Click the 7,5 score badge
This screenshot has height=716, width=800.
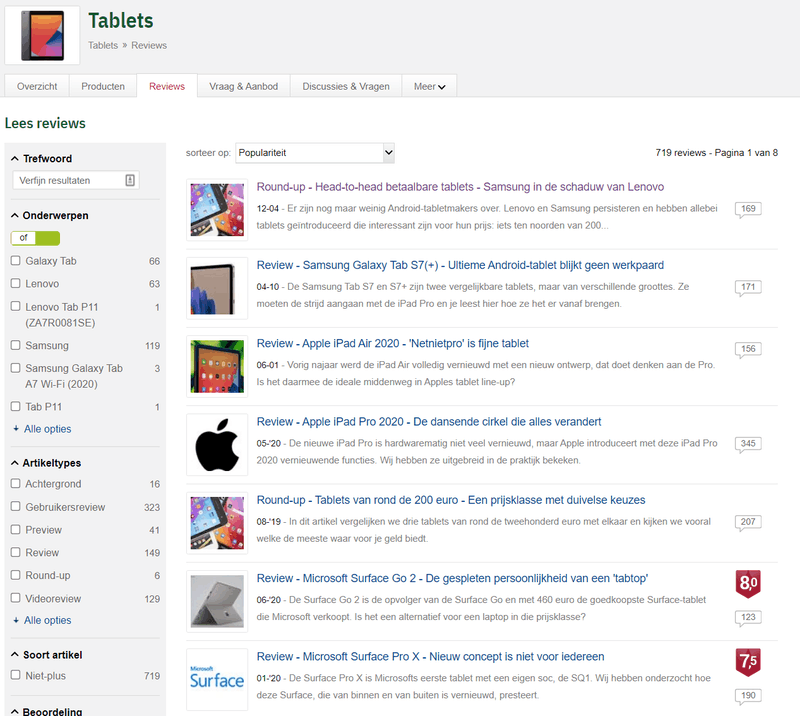[x=748, y=662]
